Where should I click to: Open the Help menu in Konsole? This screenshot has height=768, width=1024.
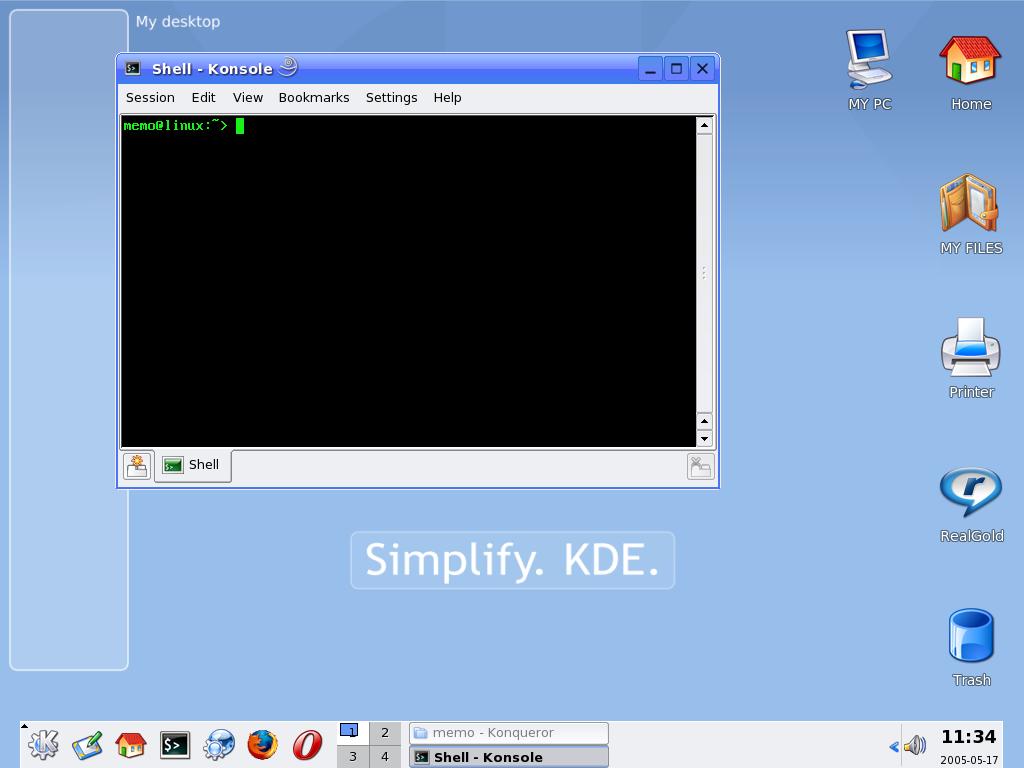(x=447, y=97)
